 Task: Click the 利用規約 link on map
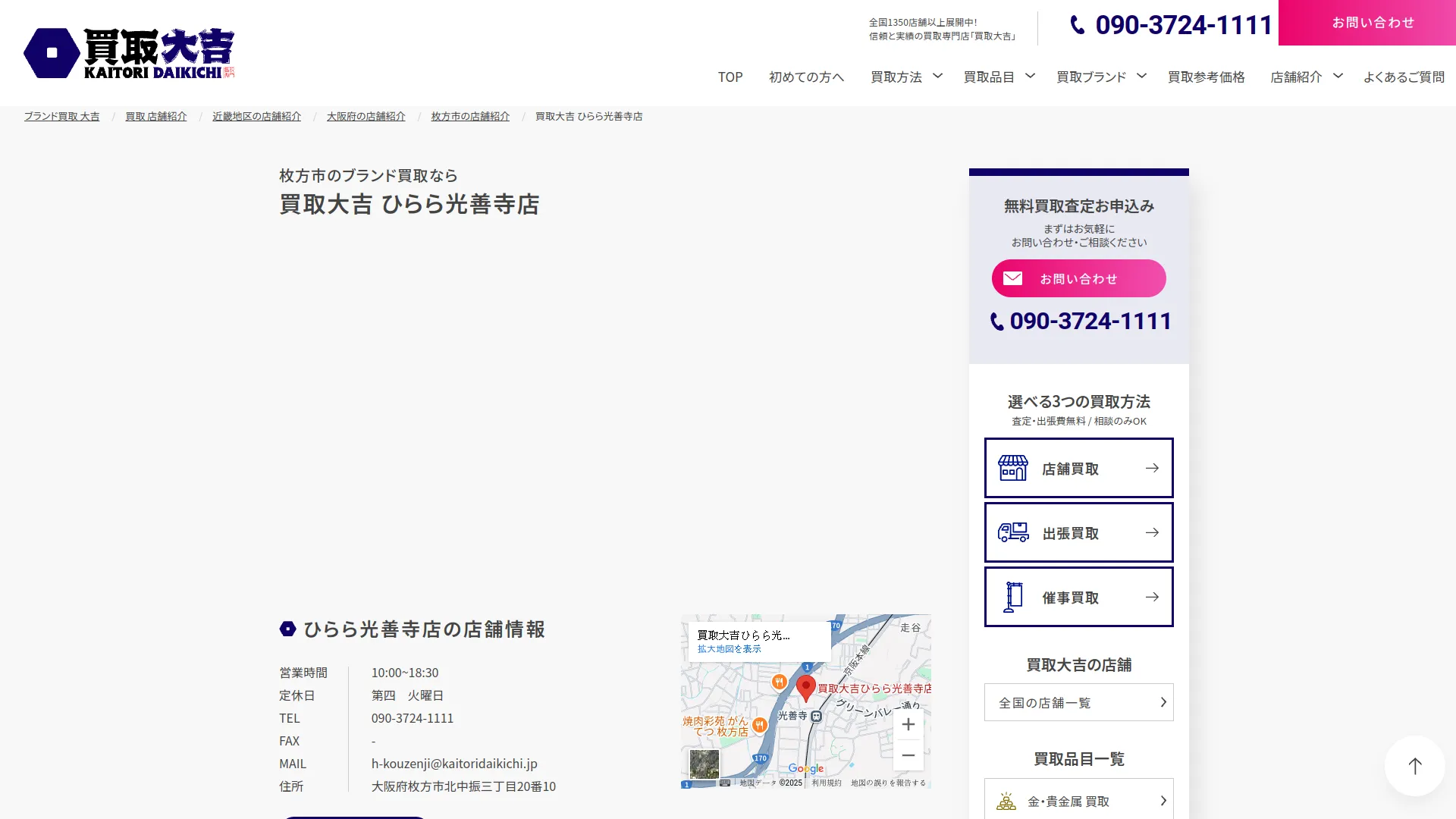827,783
